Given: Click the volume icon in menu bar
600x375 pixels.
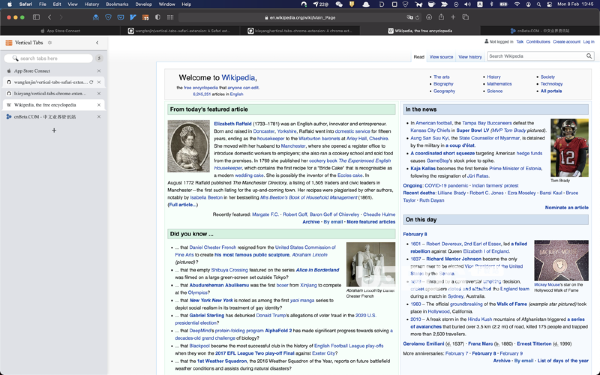Looking at the screenshot, I should tap(468, 5).
